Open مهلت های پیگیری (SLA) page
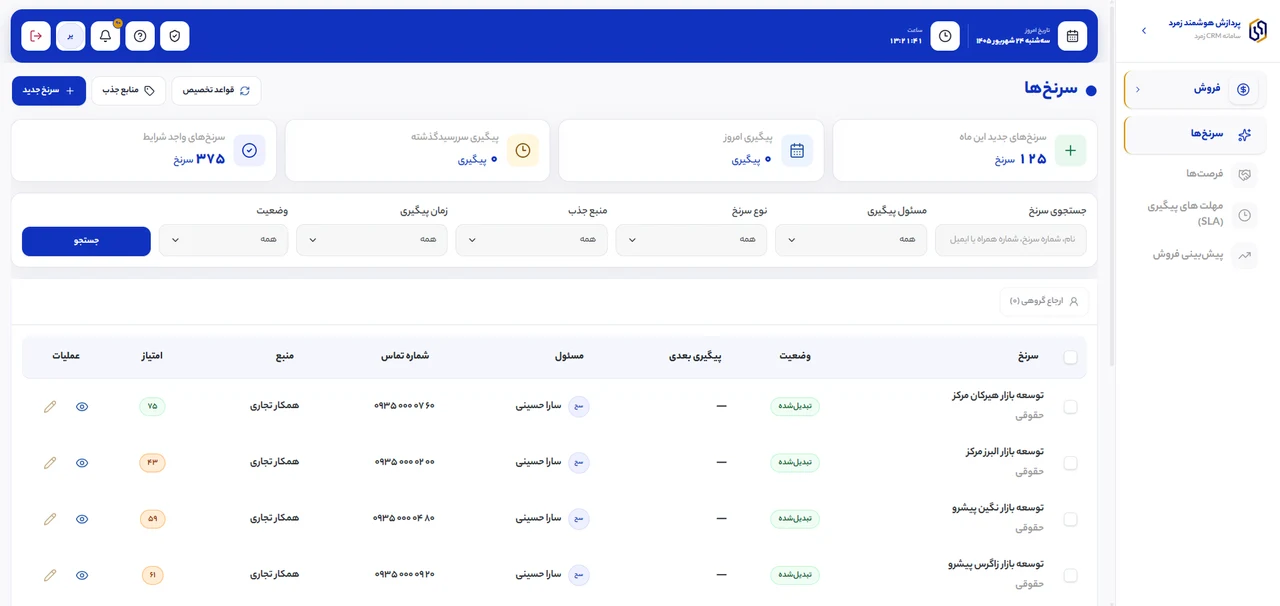The height and width of the screenshot is (606, 1280). 1195,214
